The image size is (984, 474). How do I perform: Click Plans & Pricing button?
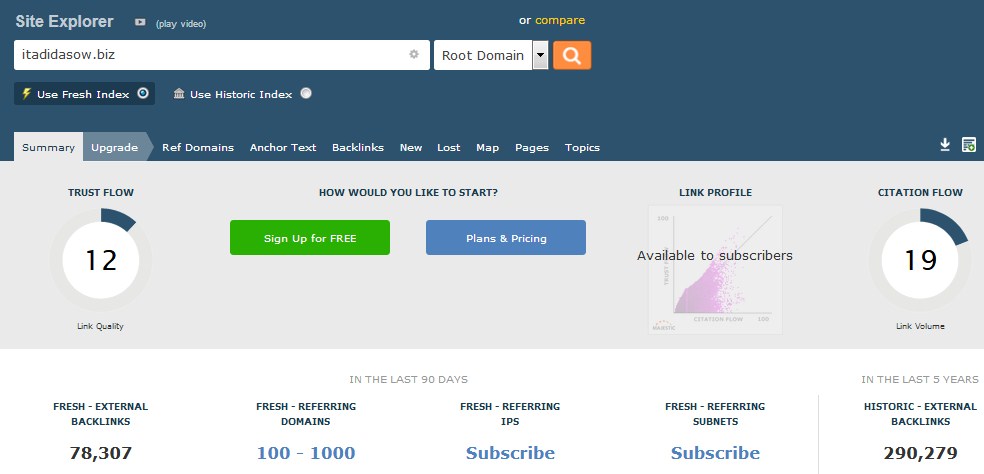pos(506,238)
